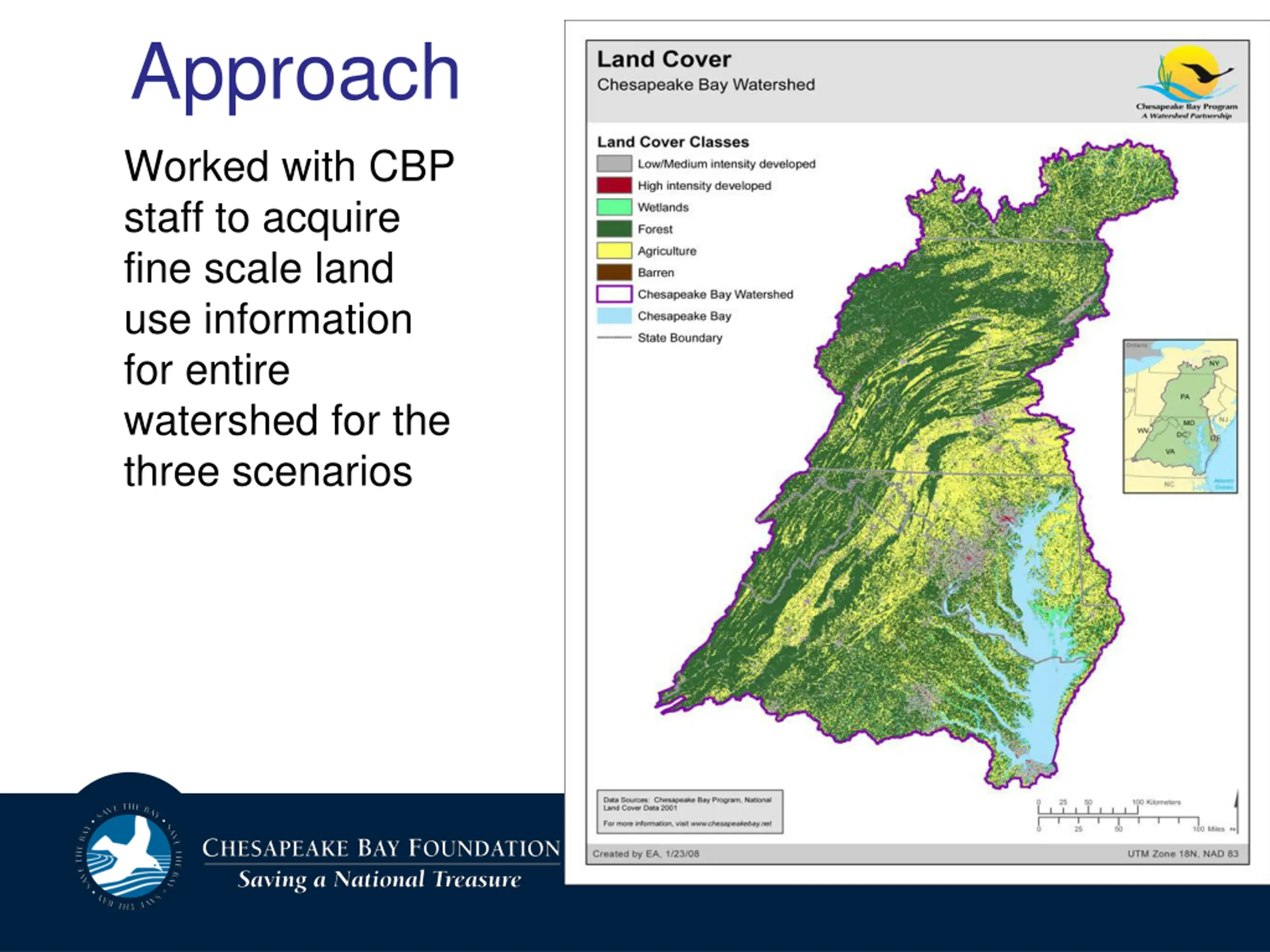Click the 'State Boundary' legend label

680,338
